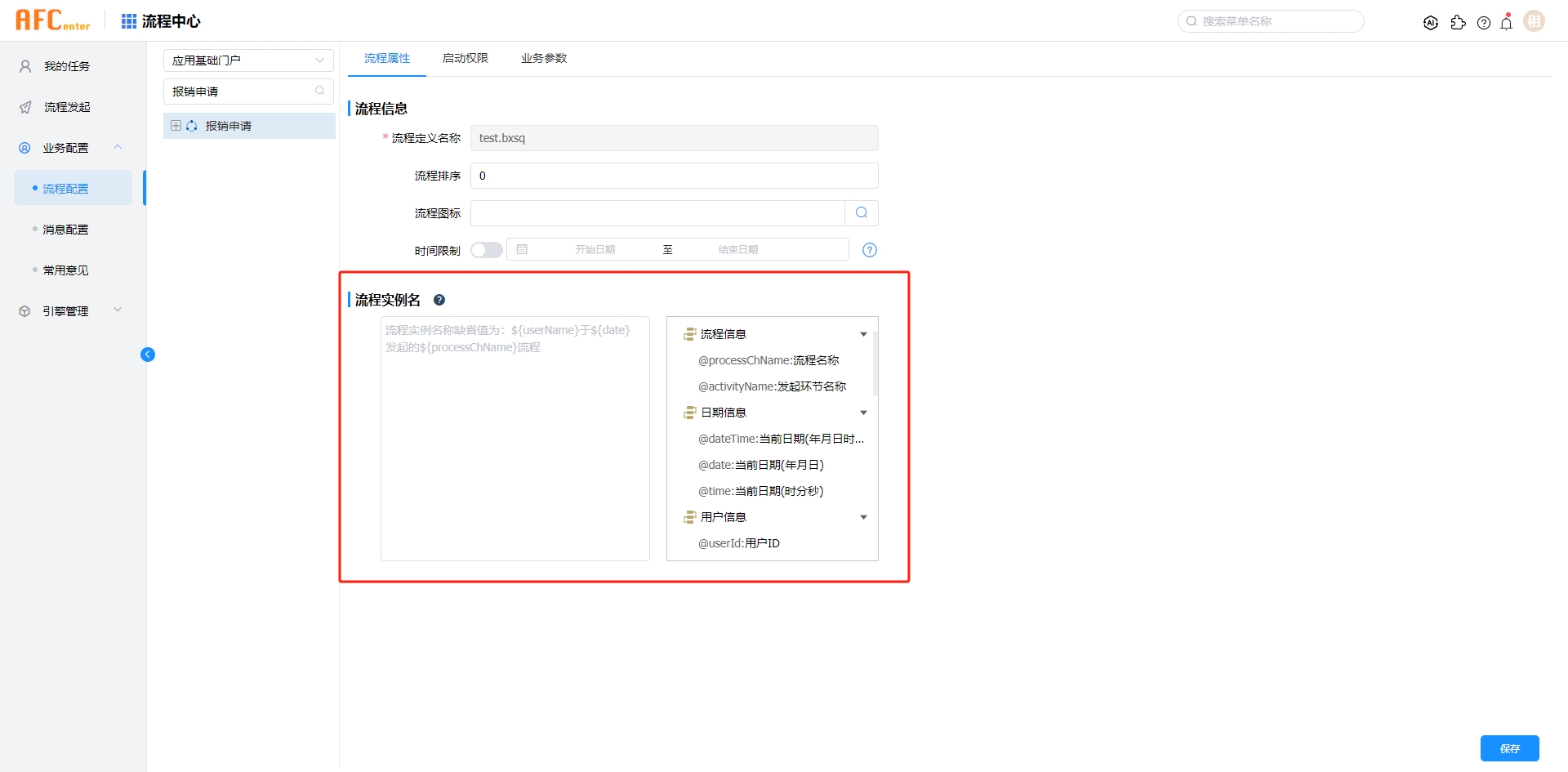Open the plugin puzzle icon in header
1568x772 pixels.
[x=1458, y=23]
